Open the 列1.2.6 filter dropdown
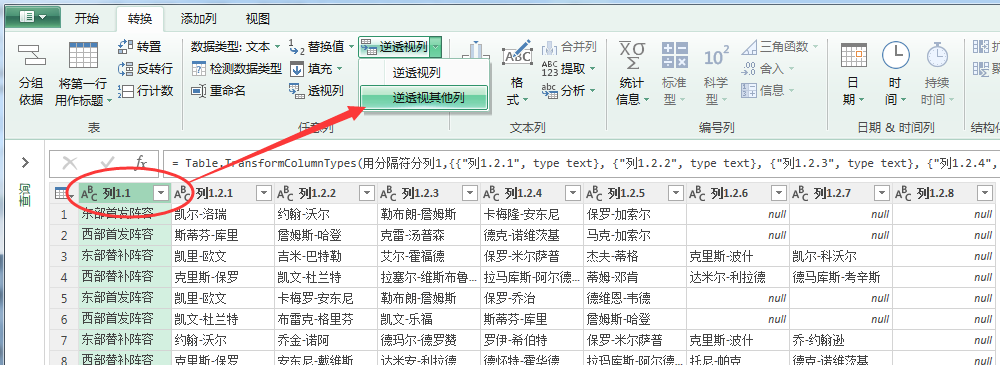The height and width of the screenshot is (365, 1000). pos(778,193)
